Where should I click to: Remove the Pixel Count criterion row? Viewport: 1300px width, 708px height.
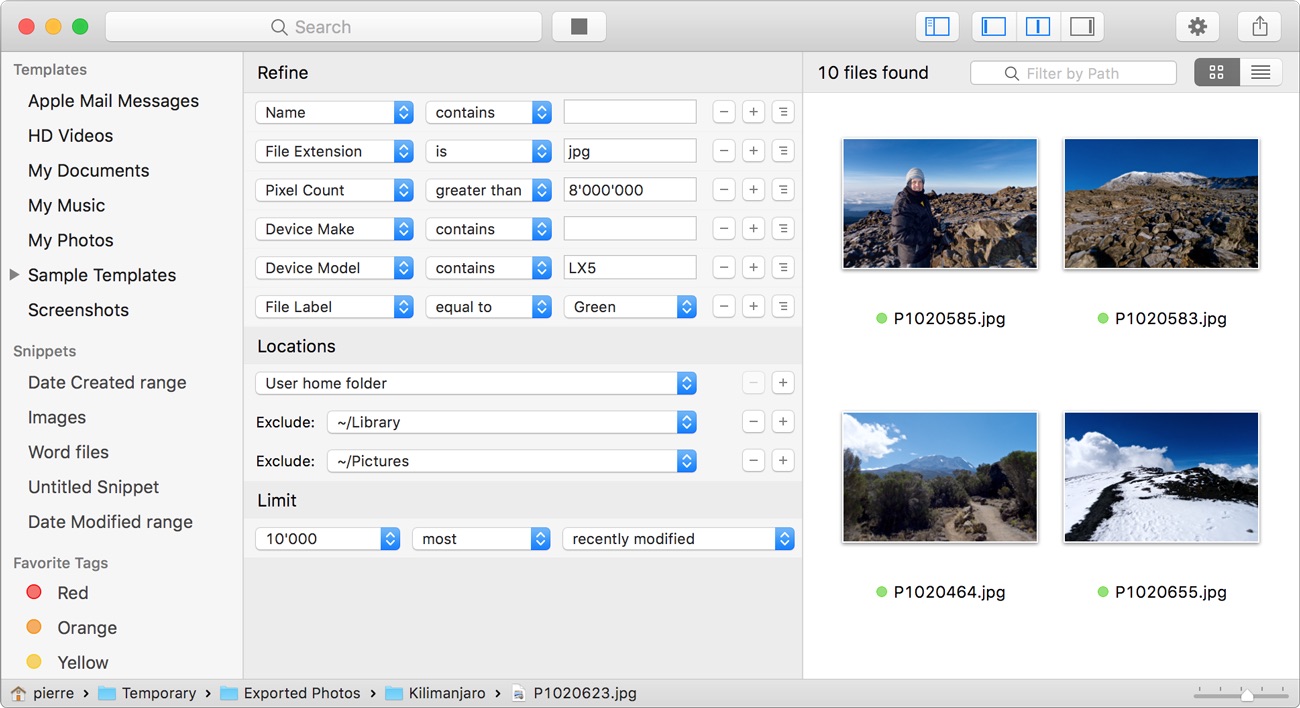(724, 190)
